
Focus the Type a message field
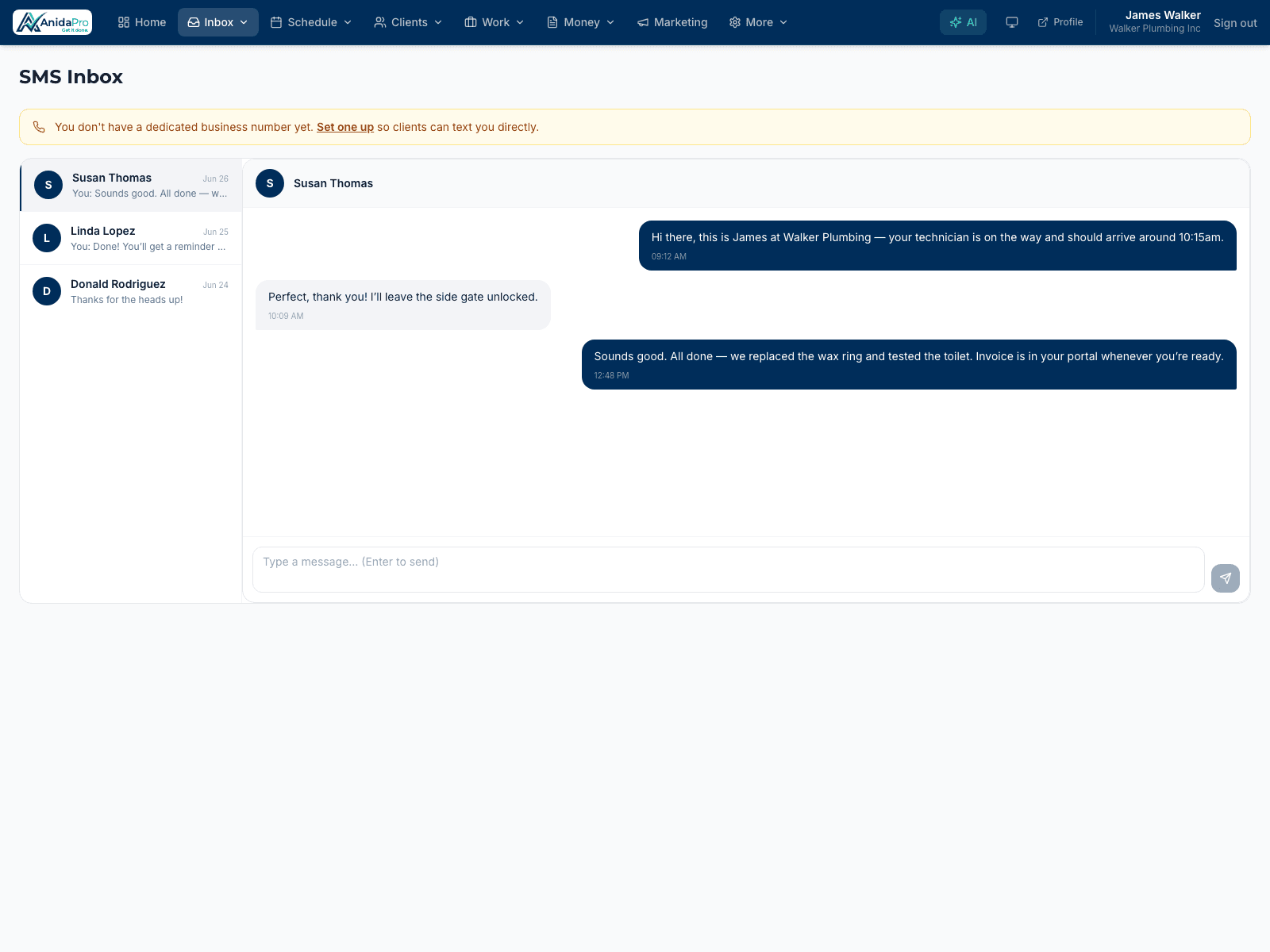pos(729,570)
